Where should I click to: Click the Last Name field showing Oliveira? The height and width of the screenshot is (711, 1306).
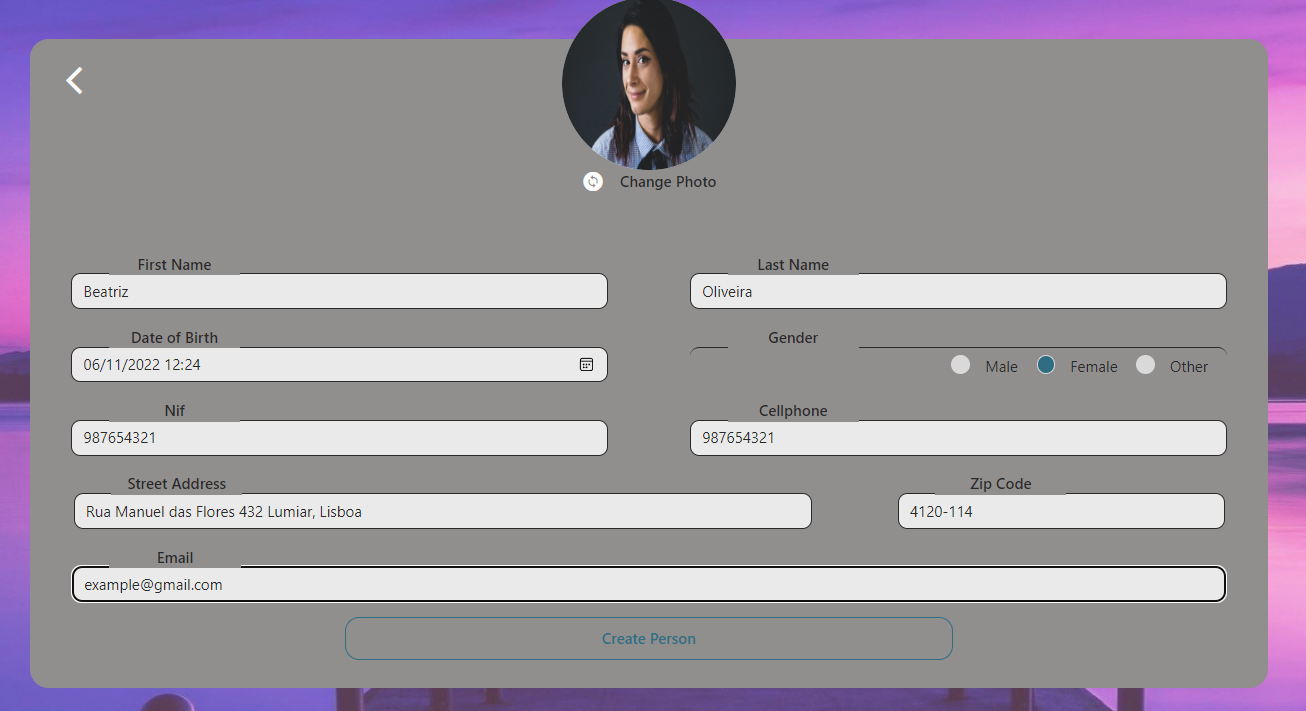tap(957, 291)
